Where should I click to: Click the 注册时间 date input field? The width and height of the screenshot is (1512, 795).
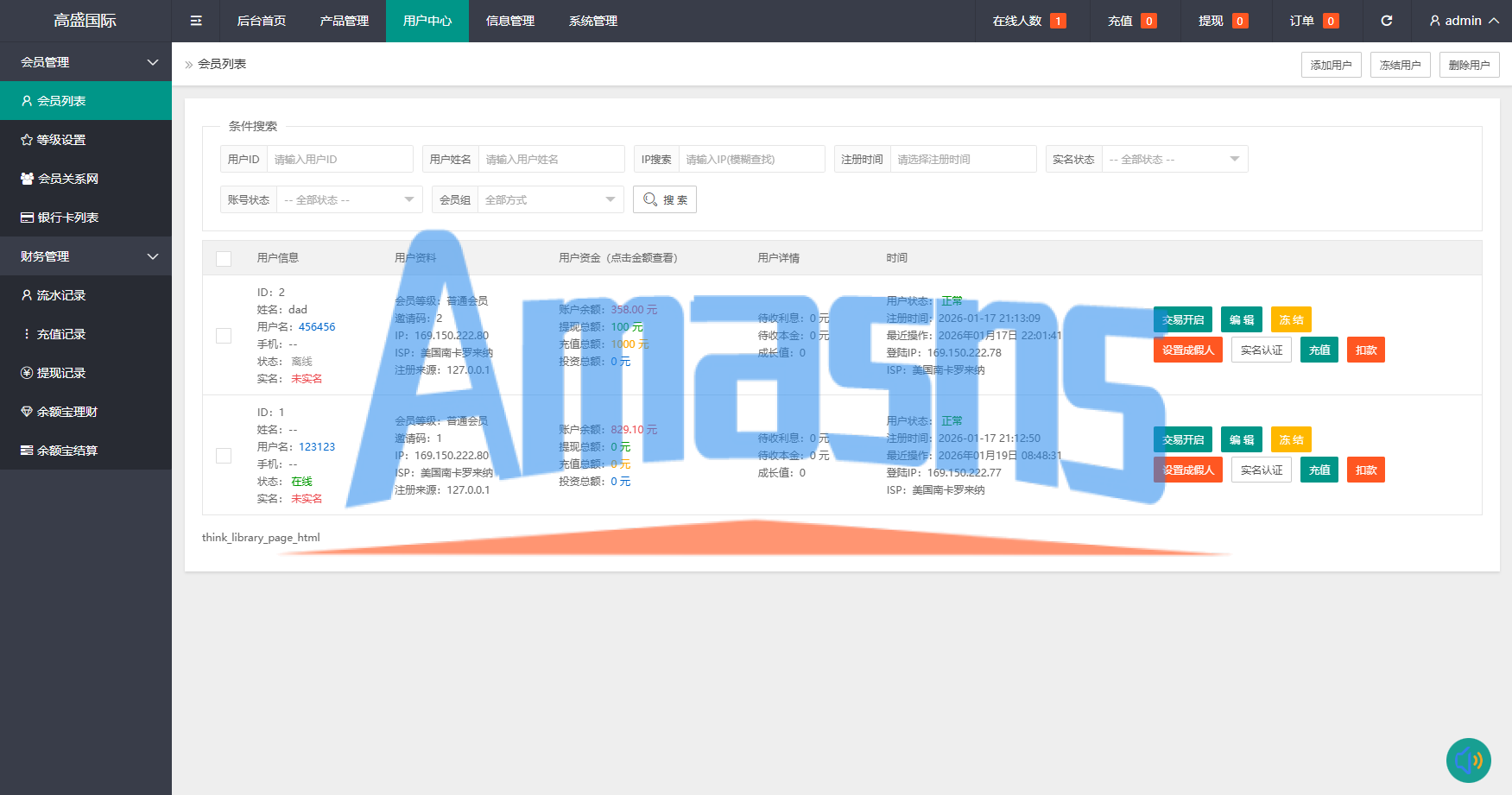(x=964, y=159)
